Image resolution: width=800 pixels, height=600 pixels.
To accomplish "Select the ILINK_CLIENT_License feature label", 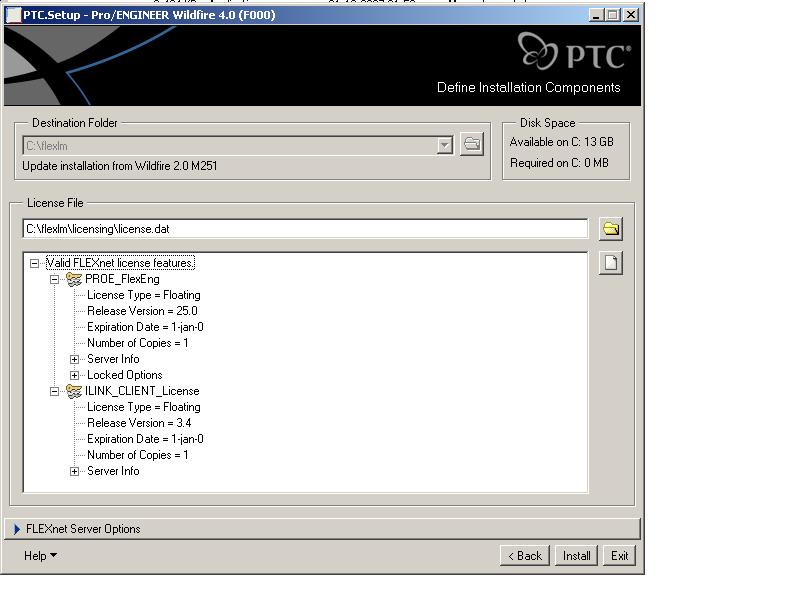I will pyautogui.click(x=142, y=391).
